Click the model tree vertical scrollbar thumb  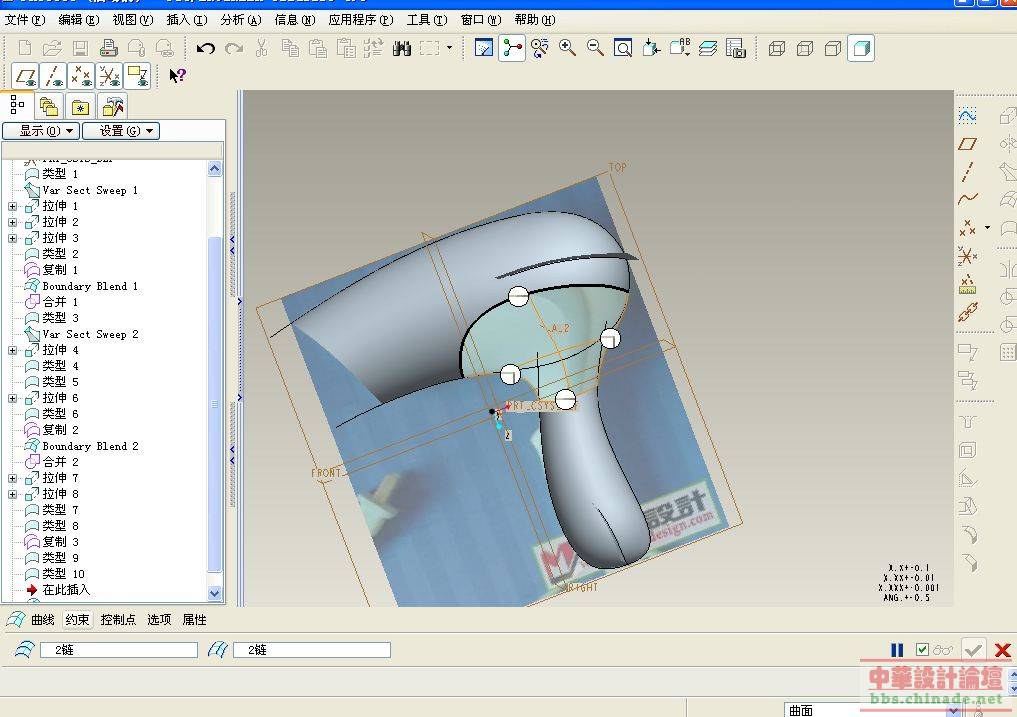(x=215, y=404)
